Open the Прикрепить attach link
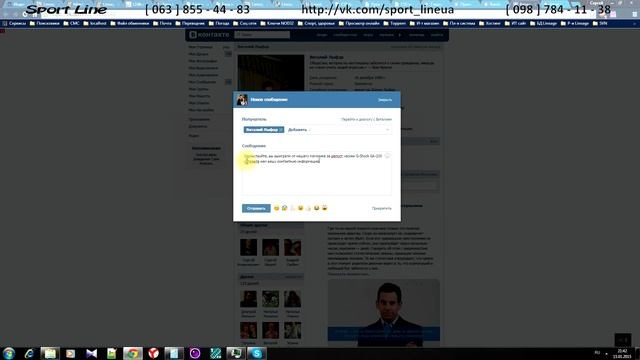 [381, 209]
